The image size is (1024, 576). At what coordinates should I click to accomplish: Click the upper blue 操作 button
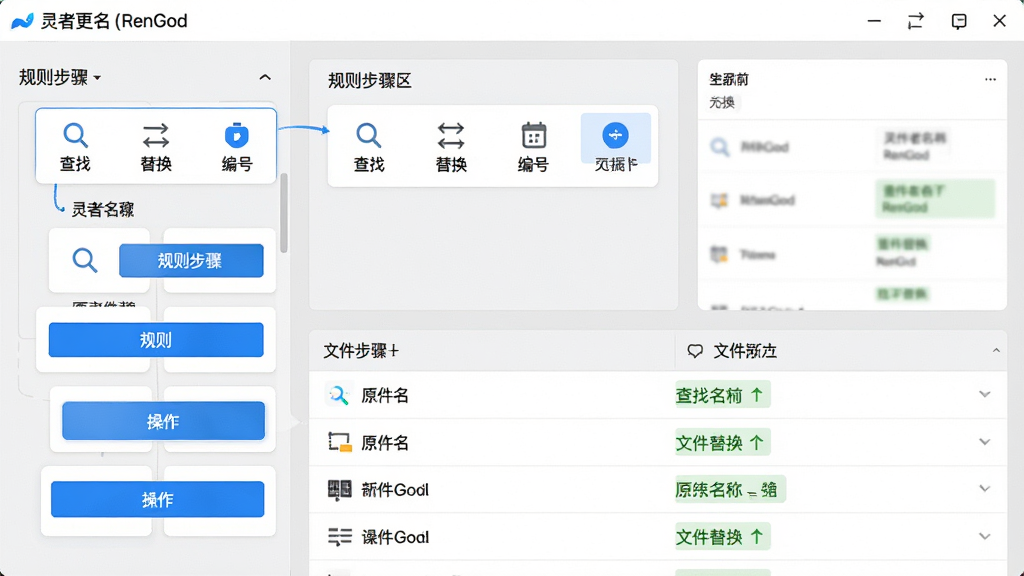[163, 421]
